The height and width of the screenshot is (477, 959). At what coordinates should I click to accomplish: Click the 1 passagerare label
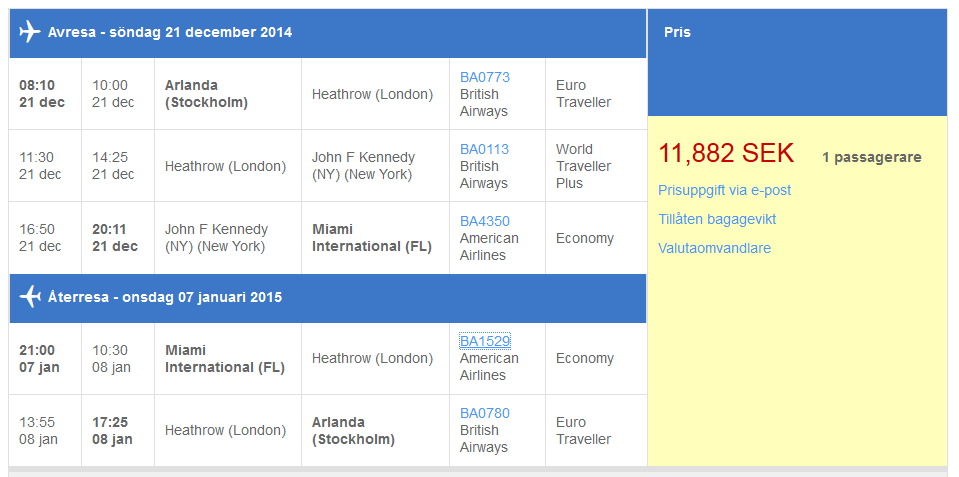(x=872, y=157)
